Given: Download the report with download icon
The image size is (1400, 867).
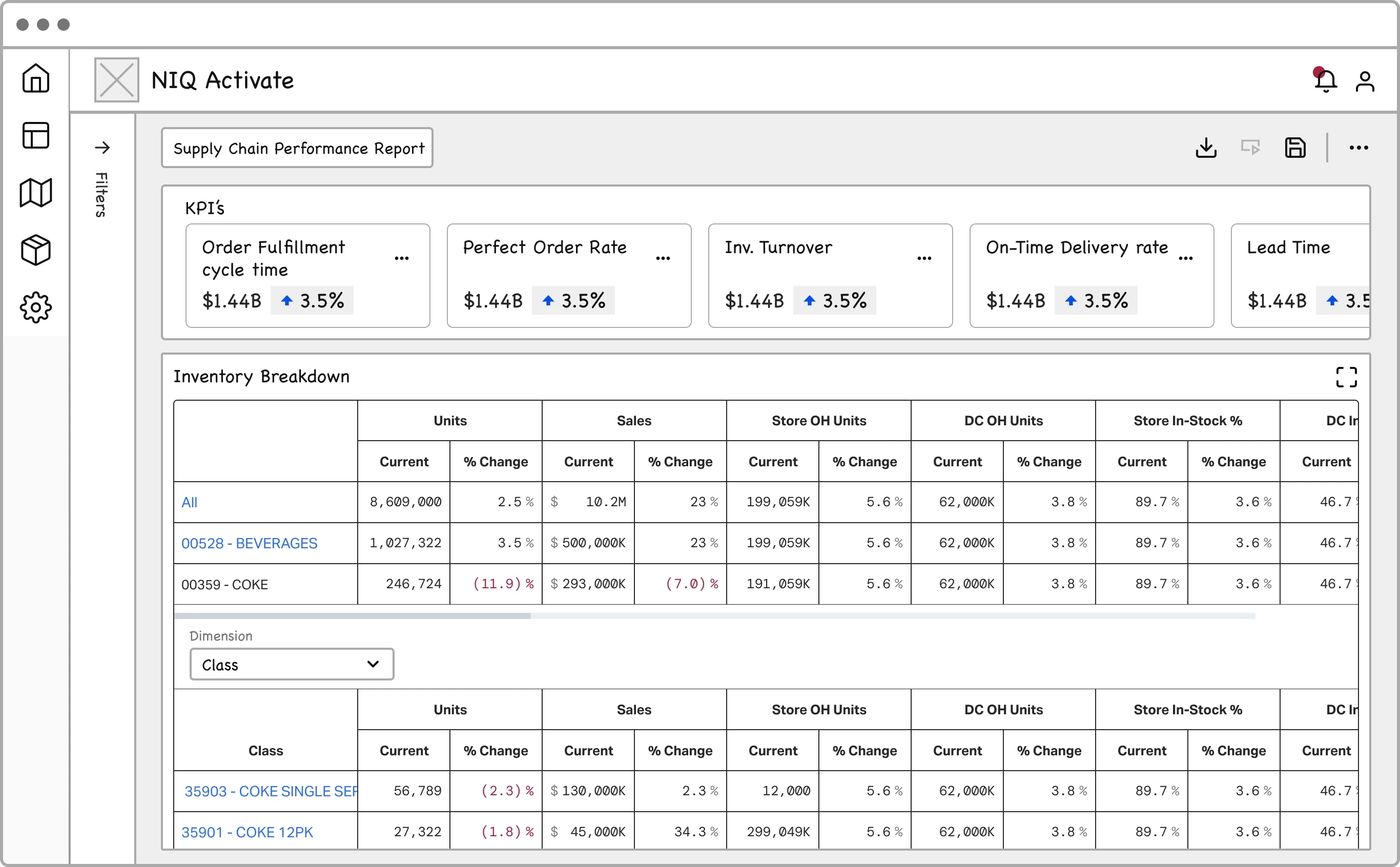Looking at the screenshot, I should point(1206,148).
